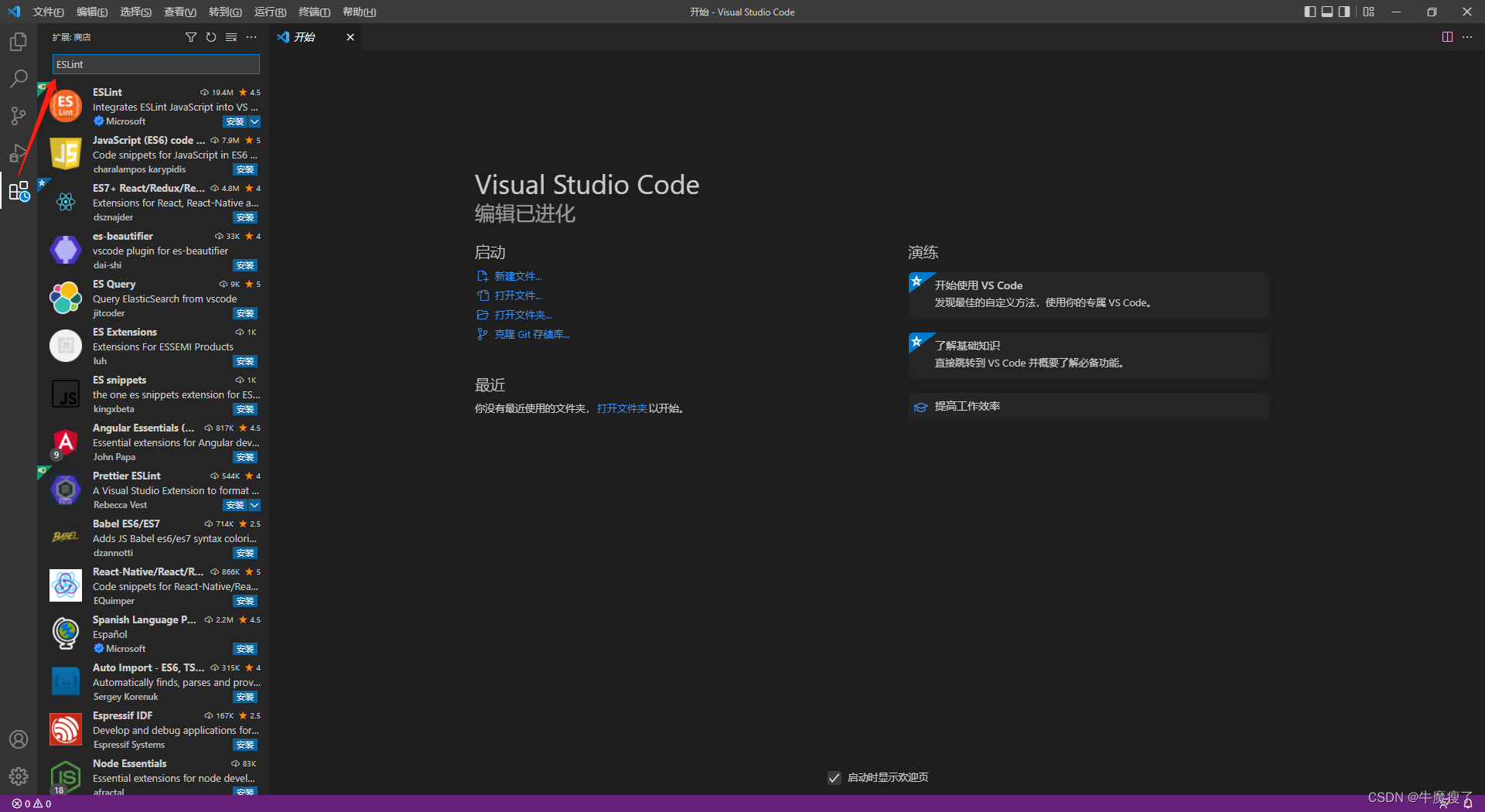Screen dimensions: 1485x812
Task: Select the ES Query extension icon
Action: coord(66,298)
